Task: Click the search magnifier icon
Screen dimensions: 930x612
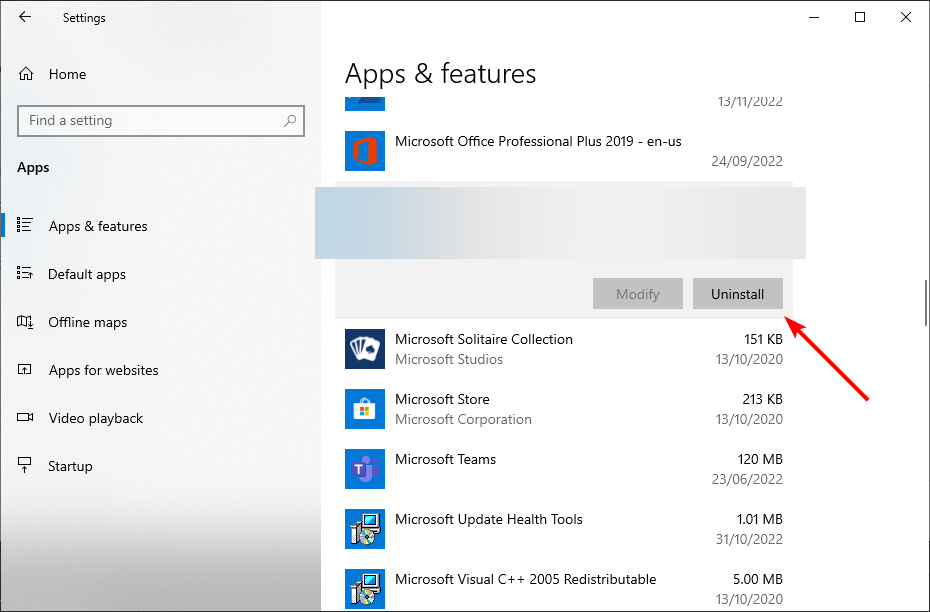Action: 290,120
